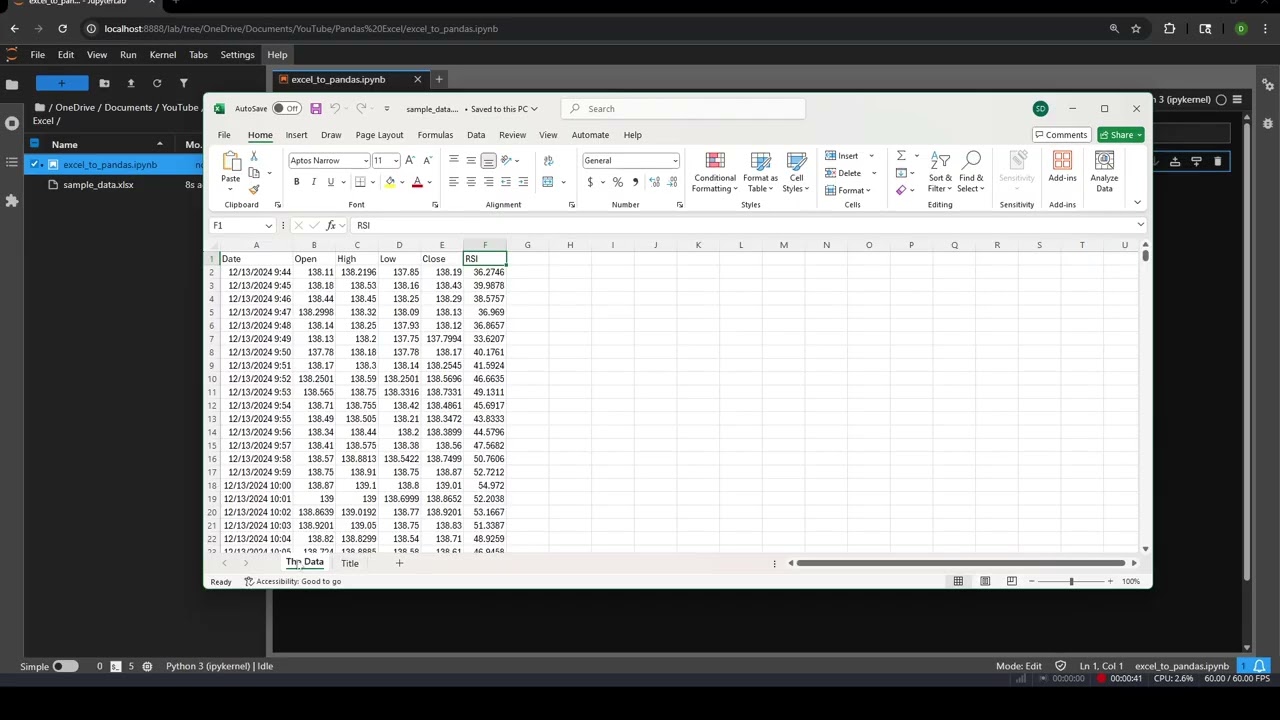Image resolution: width=1280 pixels, height=720 pixels.
Task: Open Find & Select menu
Action: [x=971, y=172]
